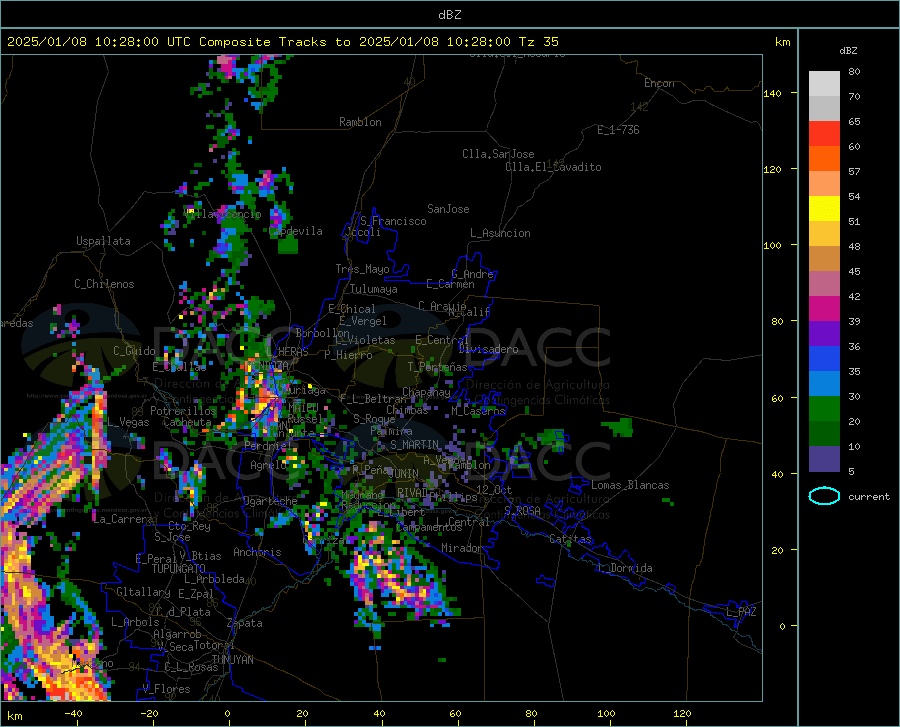The image size is (900, 727).
Task: Click the 'km' unit label at top right
Action: [x=782, y=42]
